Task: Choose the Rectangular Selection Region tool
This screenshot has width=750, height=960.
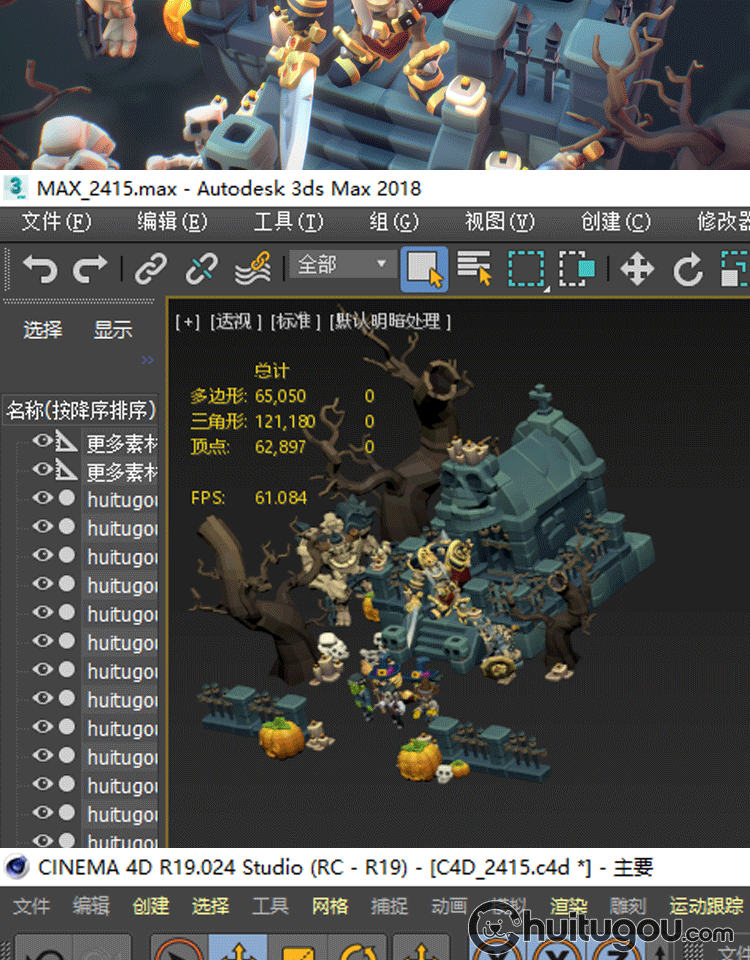Action: coord(526,269)
